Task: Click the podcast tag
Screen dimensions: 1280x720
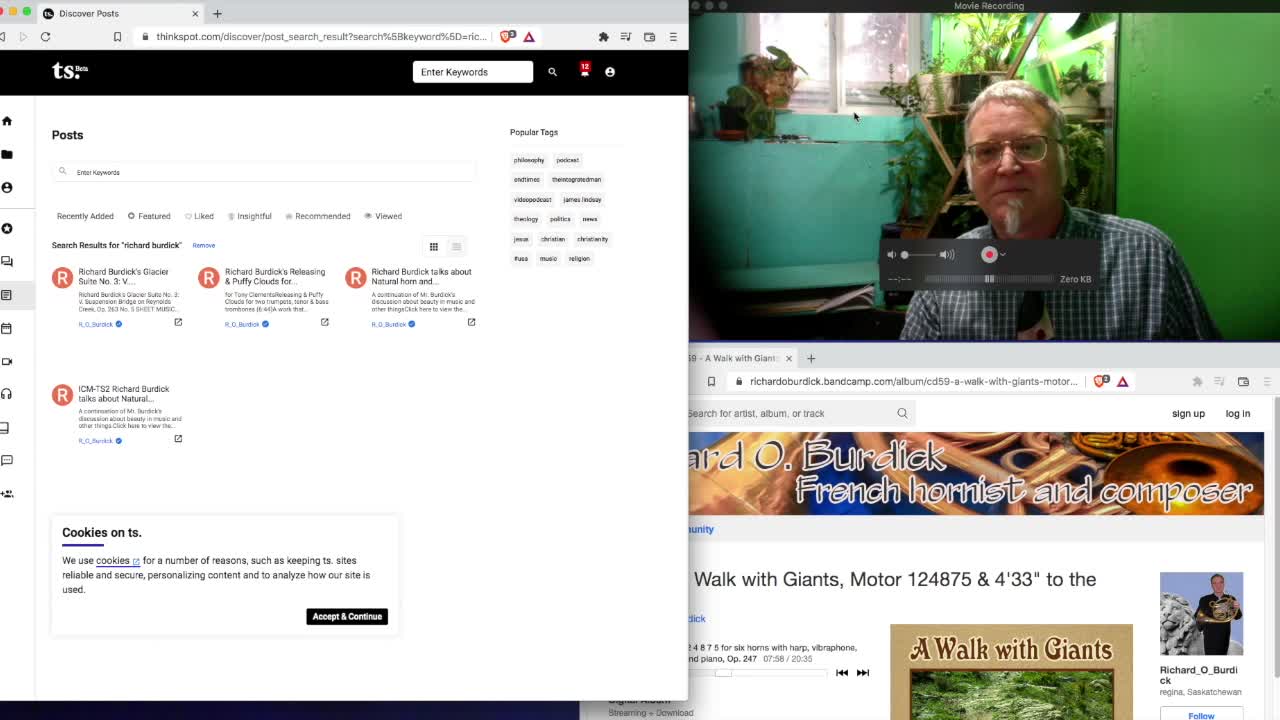Action: tap(567, 160)
